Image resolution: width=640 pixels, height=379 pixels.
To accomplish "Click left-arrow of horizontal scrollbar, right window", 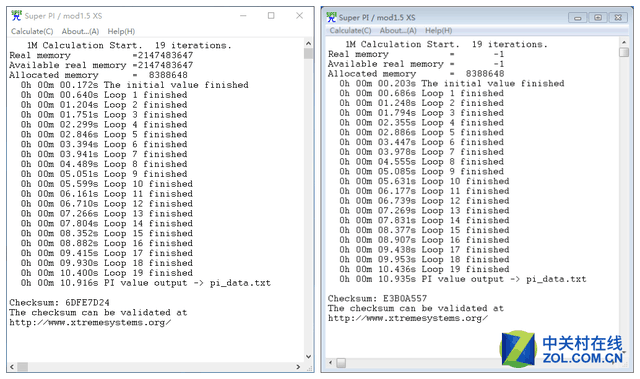I will pos(331,362).
